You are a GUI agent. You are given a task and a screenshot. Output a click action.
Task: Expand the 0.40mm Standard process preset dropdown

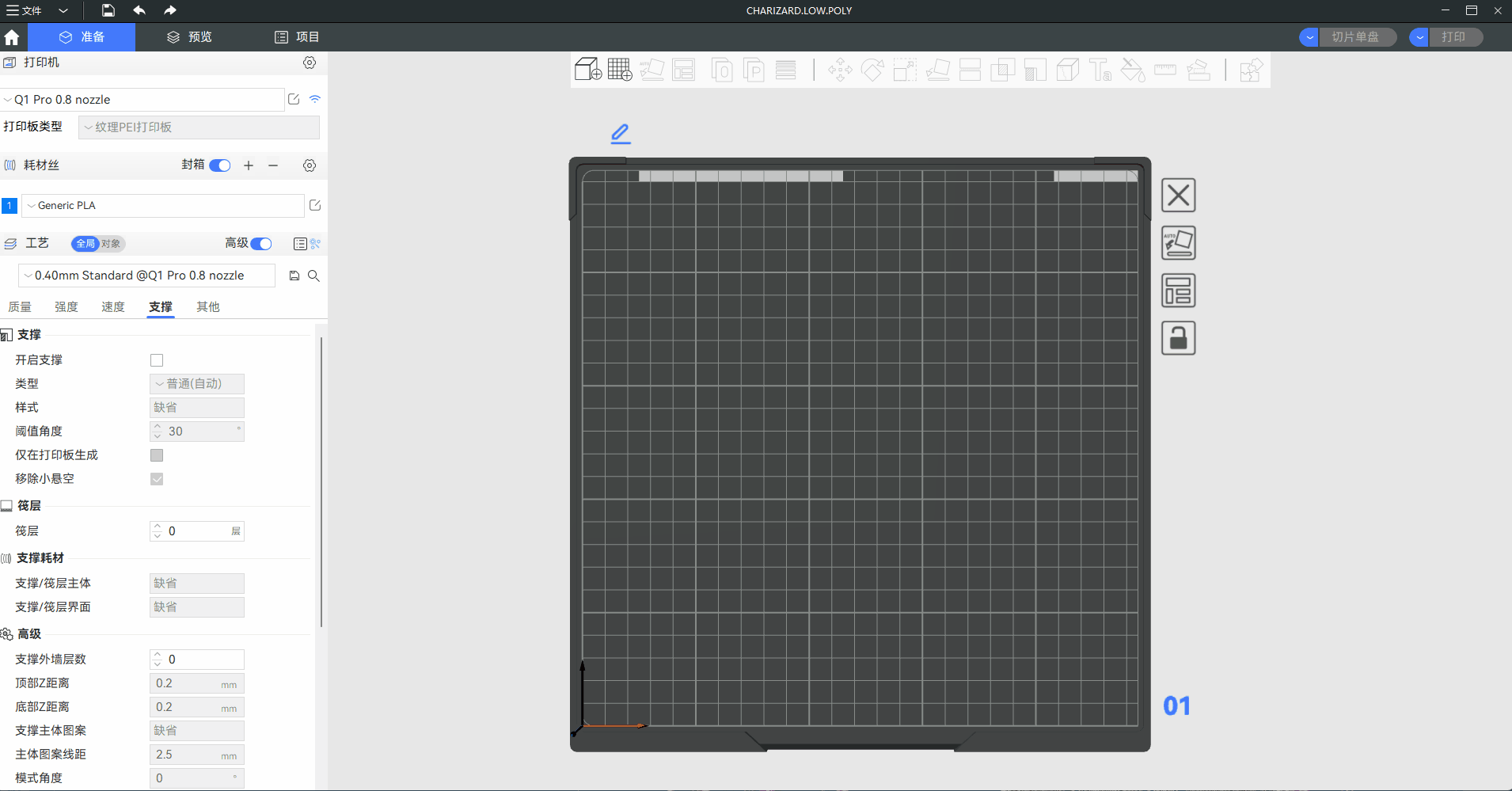tap(146, 276)
